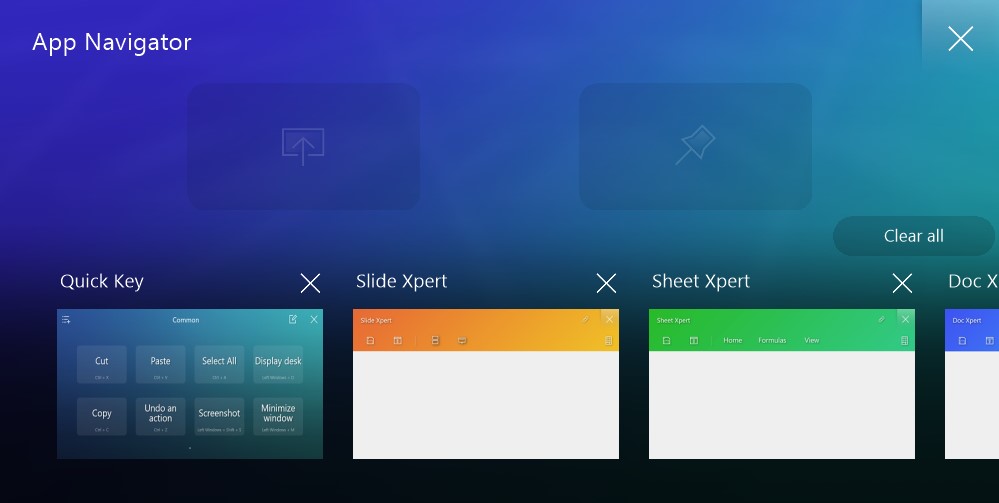
Task: Open the Home tab in Sheet Xpert
Action: point(733,340)
